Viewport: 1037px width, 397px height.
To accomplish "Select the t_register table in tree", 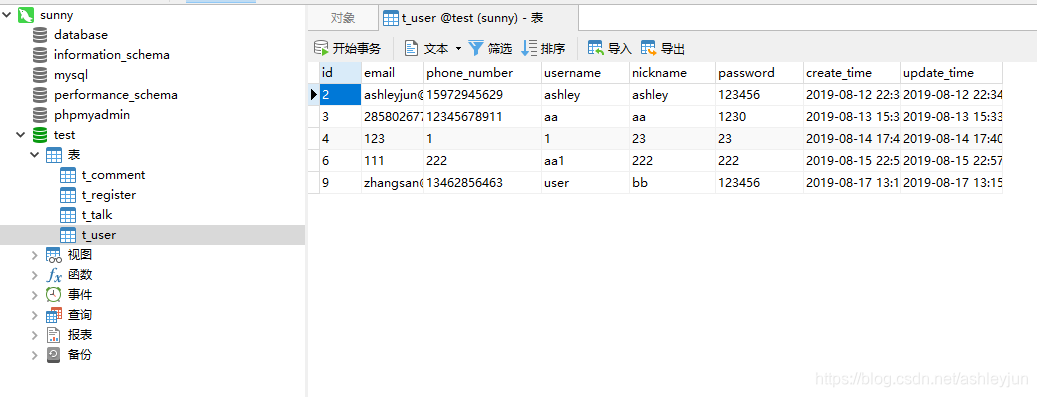I will coord(108,195).
